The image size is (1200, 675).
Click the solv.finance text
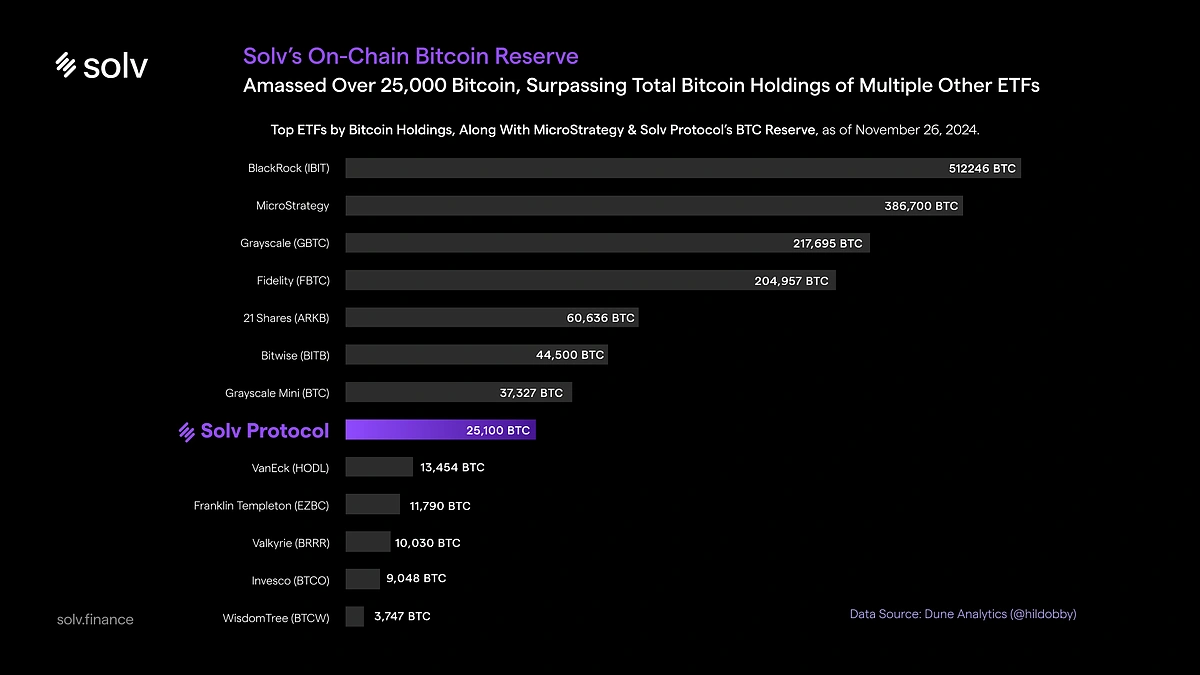(94, 619)
